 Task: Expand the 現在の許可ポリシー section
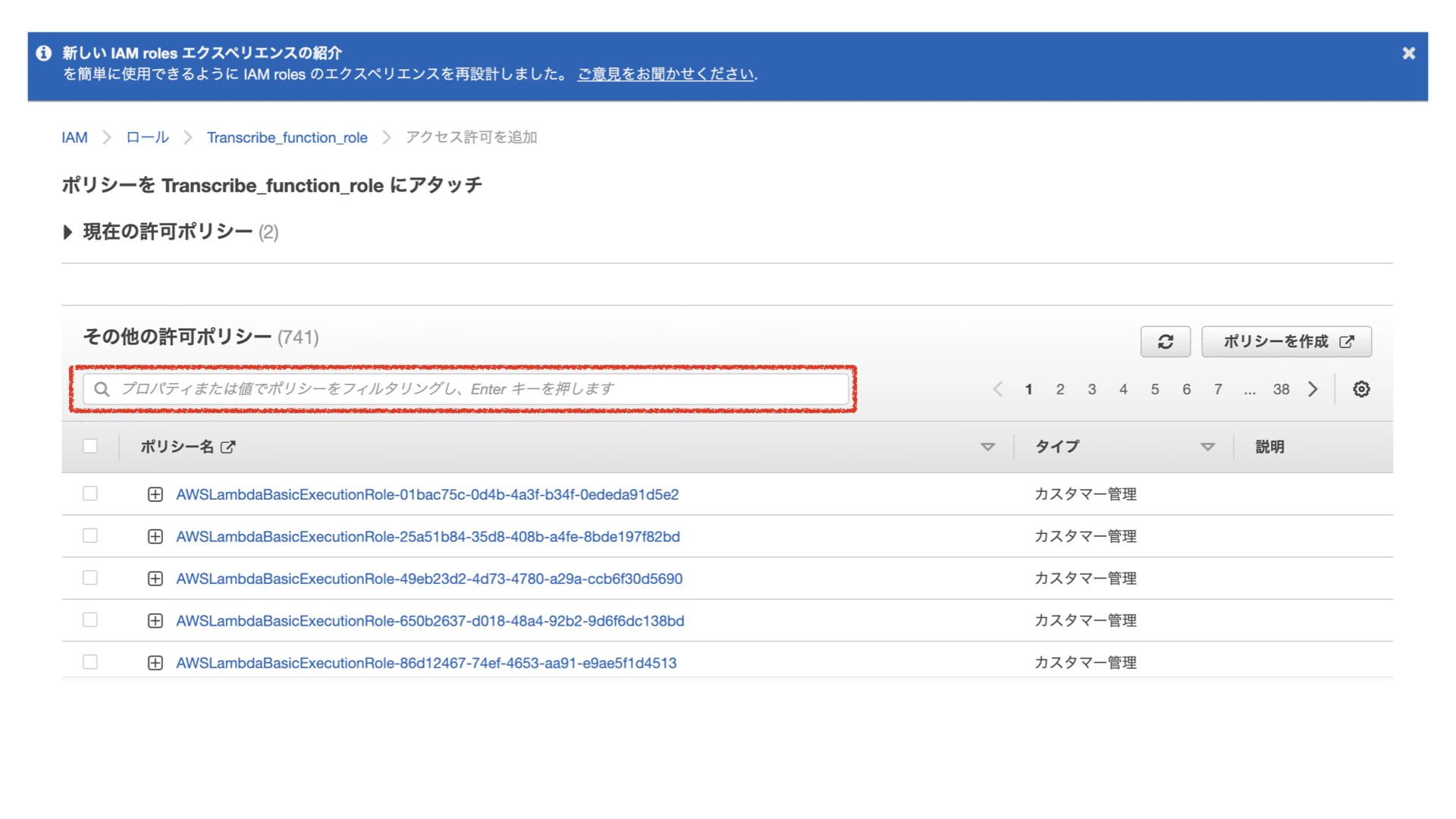[68, 233]
